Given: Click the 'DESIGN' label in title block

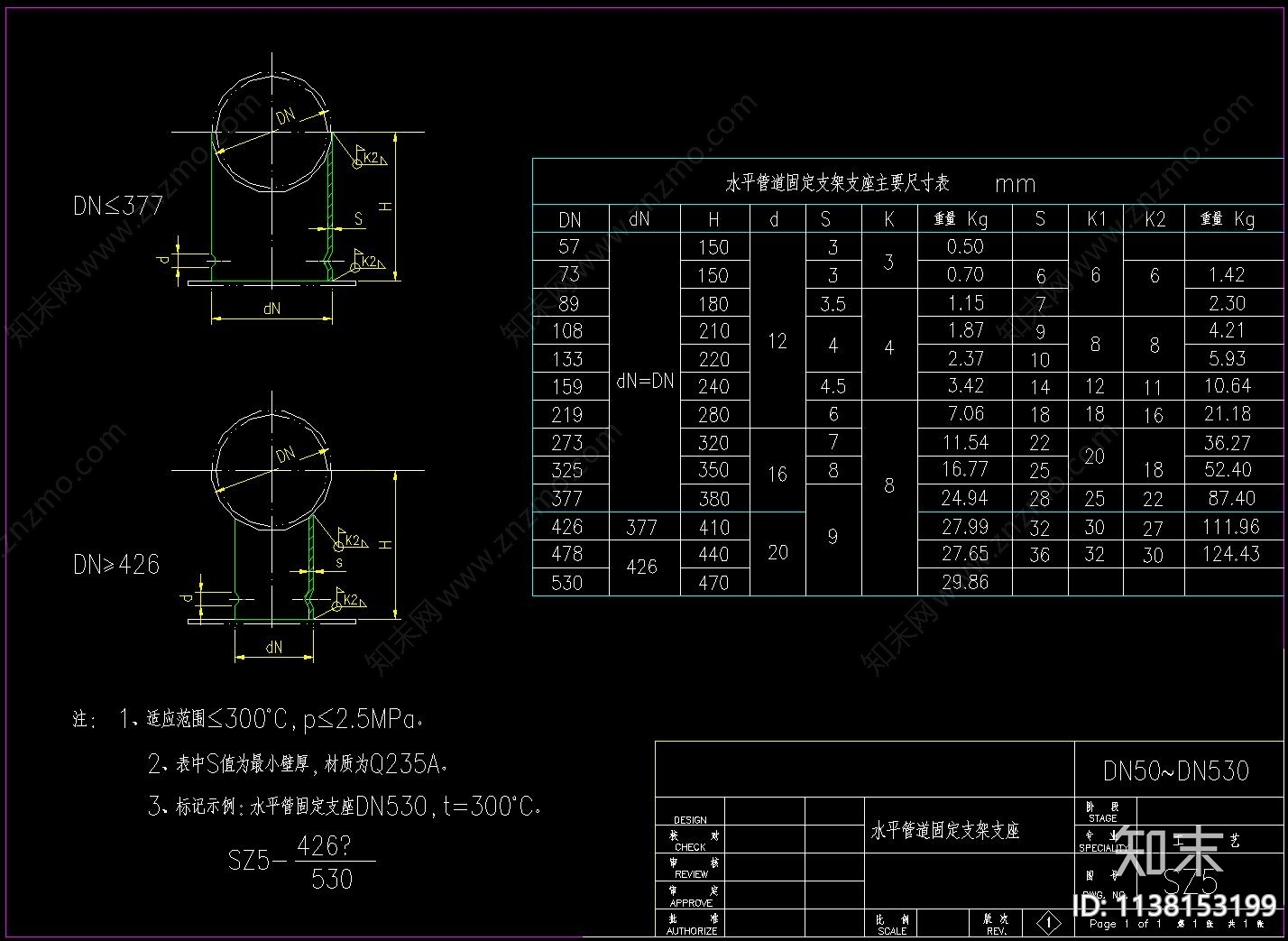Looking at the screenshot, I should click(690, 821).
